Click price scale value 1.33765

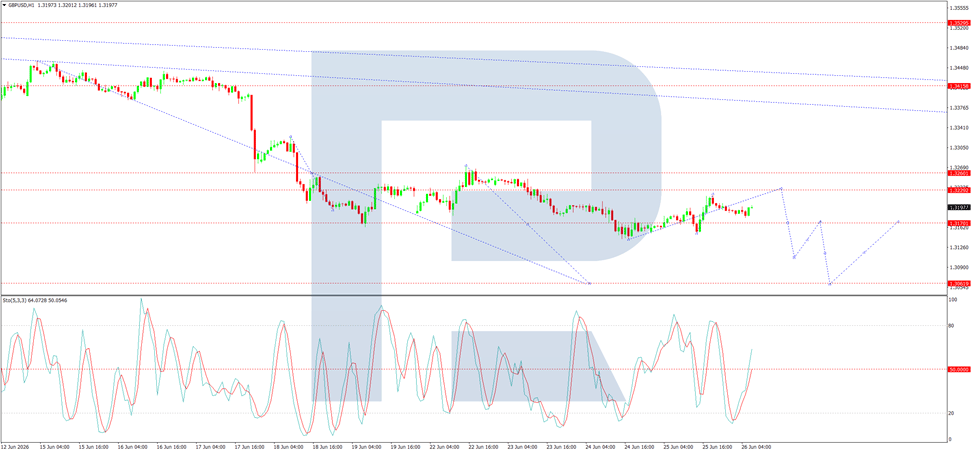(959, 107)
